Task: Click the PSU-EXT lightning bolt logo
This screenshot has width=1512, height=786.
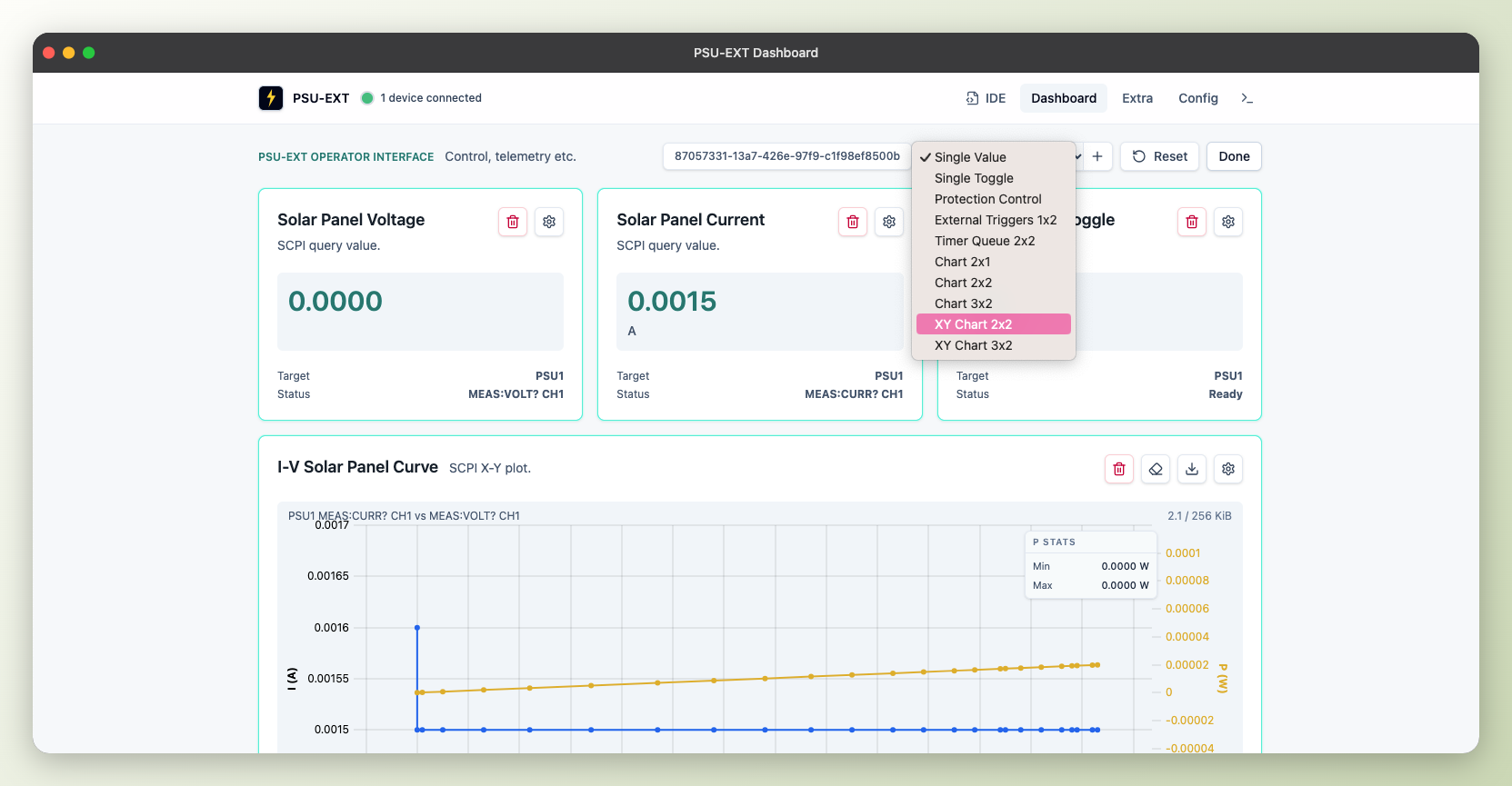Action: click(271, 98)
